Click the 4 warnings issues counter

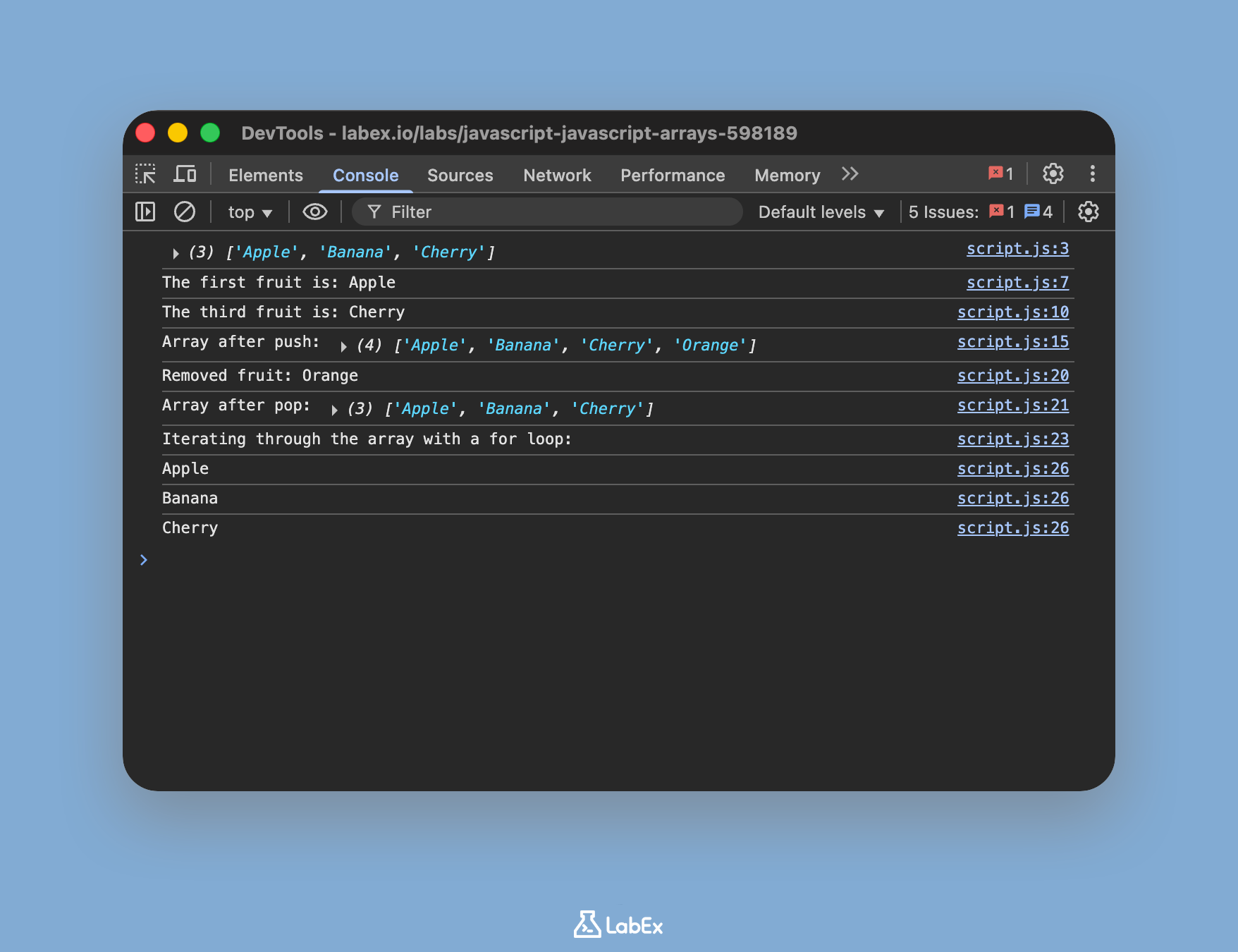tap(1038, 212)
